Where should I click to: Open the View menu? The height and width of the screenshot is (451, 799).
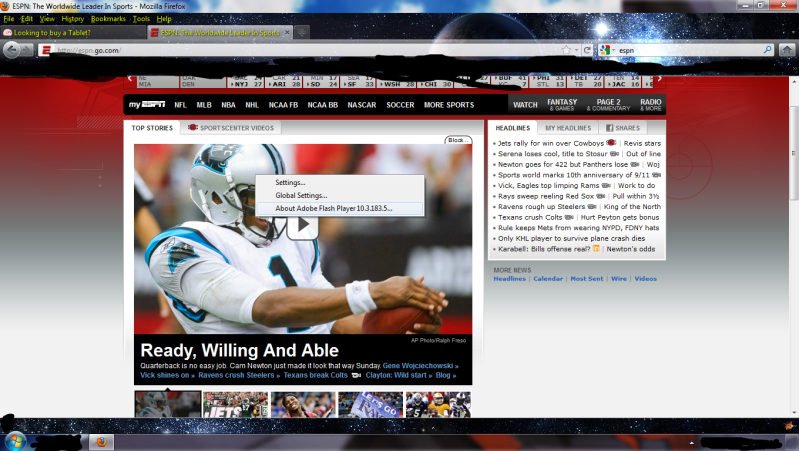[47, 19]
